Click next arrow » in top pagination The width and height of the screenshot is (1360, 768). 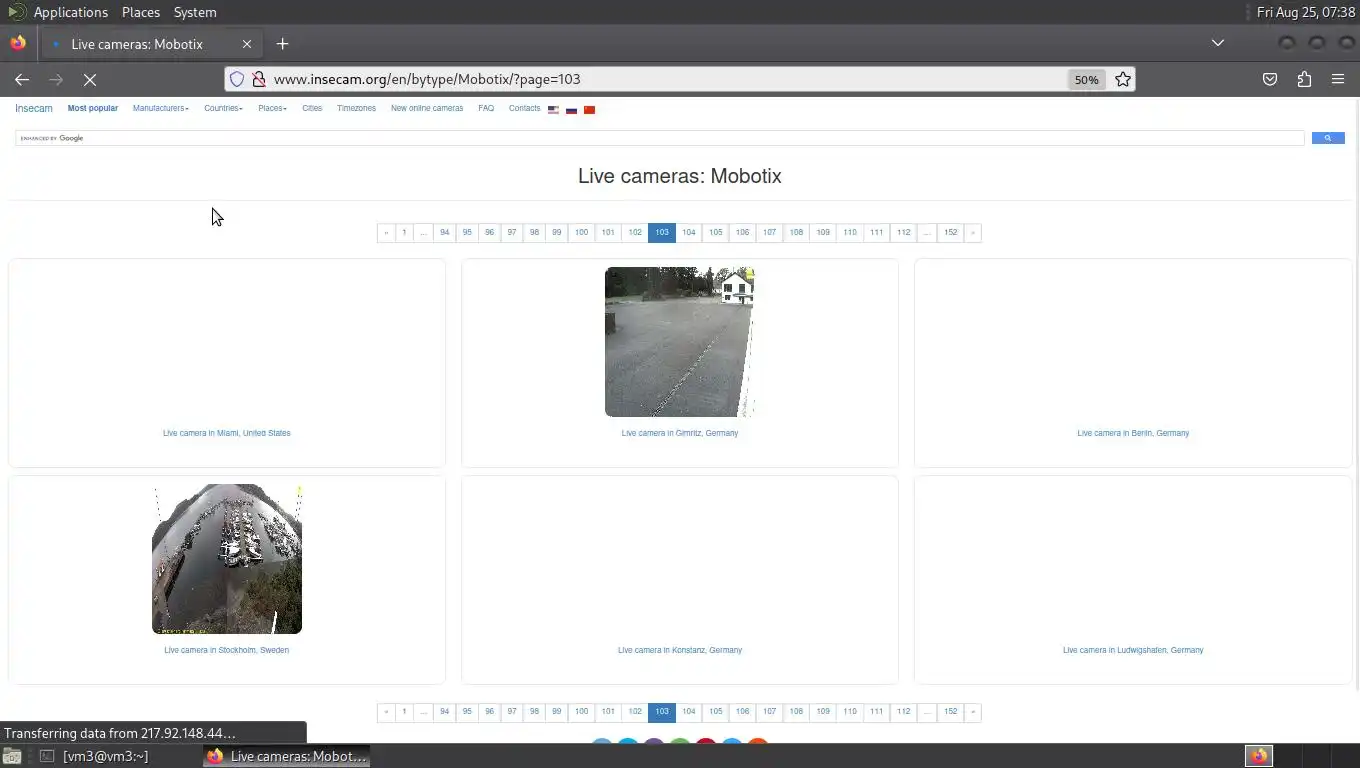click(973, 232)
